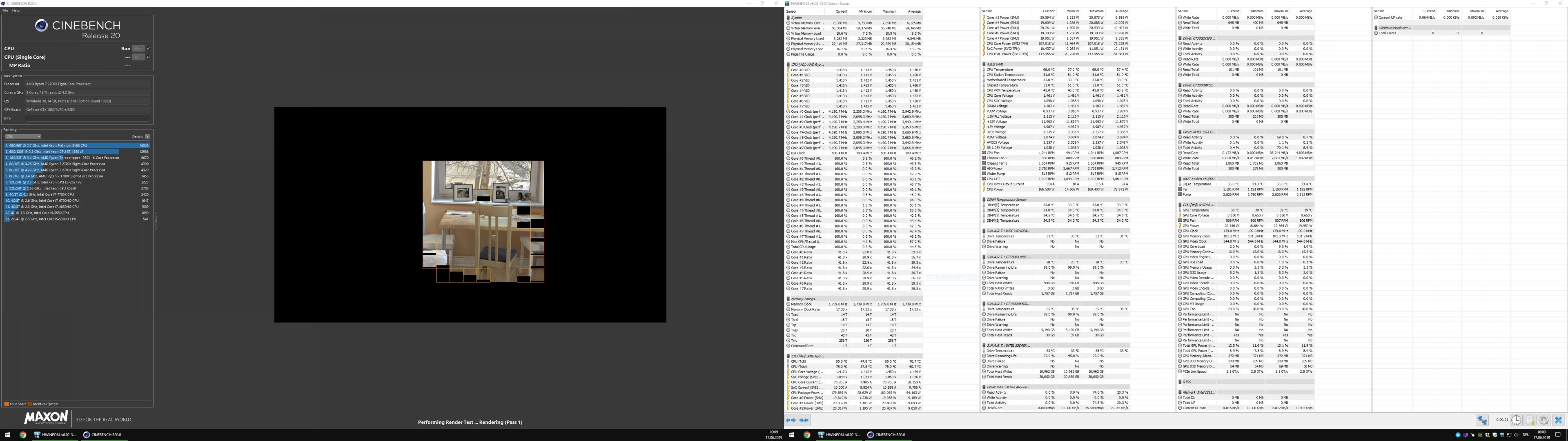
Task: Open the CPU ranking dropdown
Action: (x=23, y=136)
